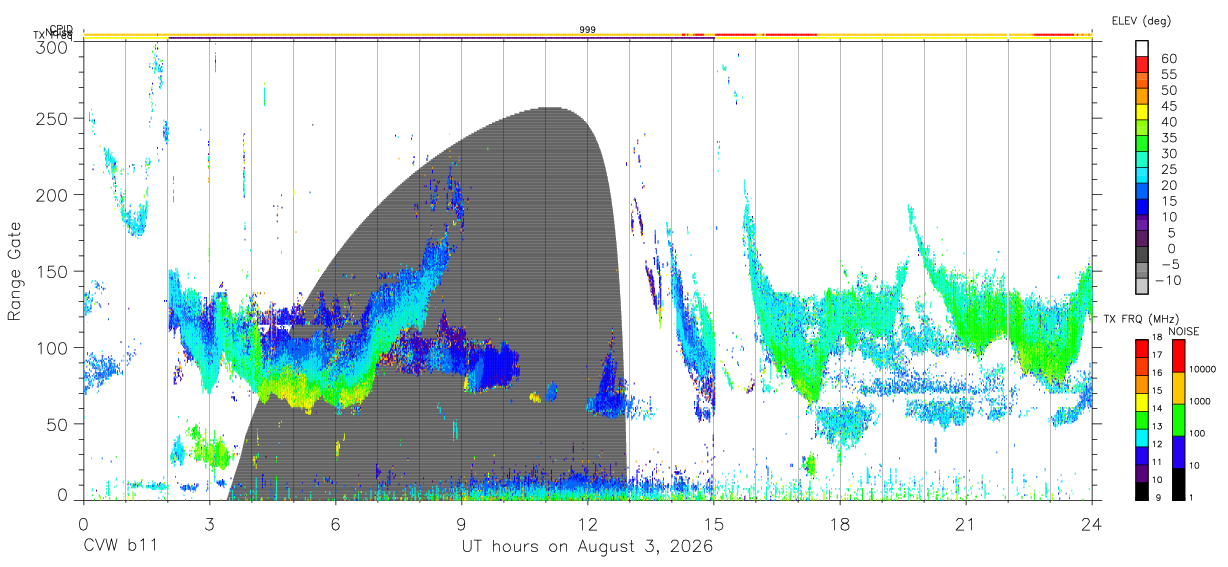Click the yellow segment of the TX FRQ color bar
Screen dimensions: 1228x567
click(1141, 402)
